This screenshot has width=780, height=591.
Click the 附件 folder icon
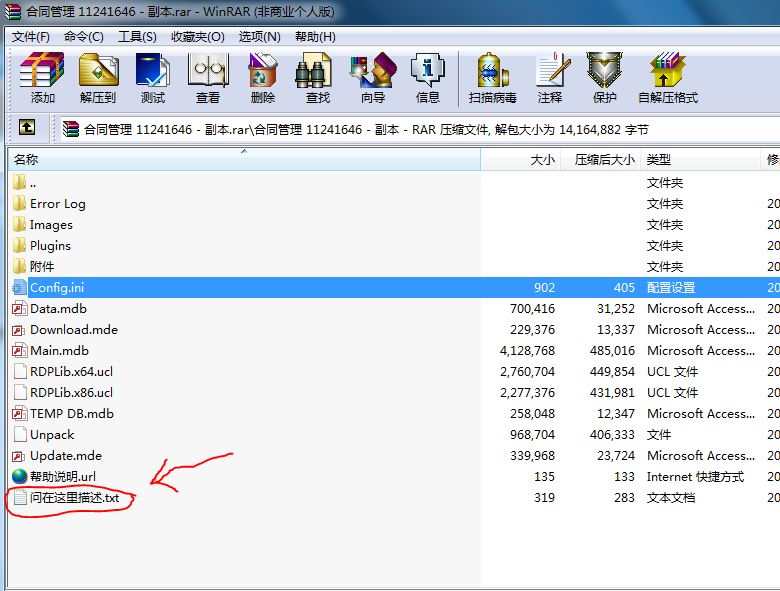19,266
